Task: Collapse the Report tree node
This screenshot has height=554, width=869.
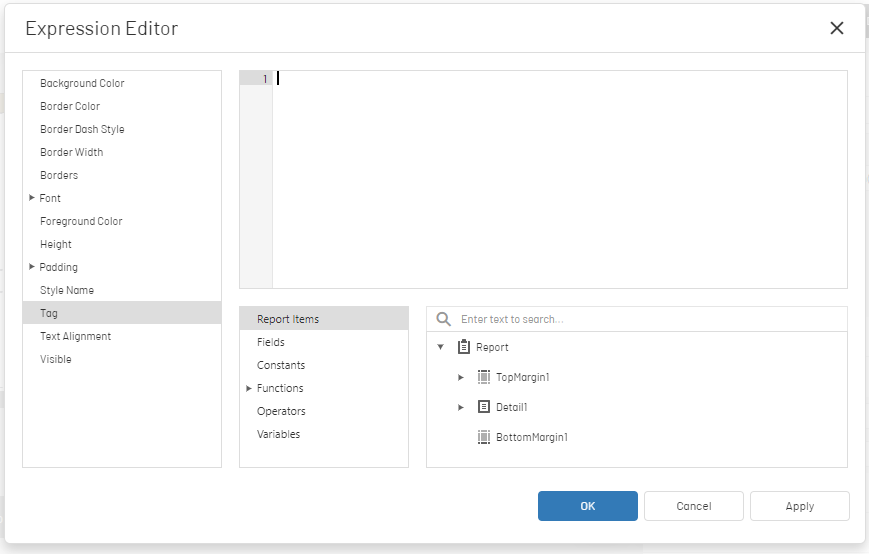Action: (441, 347)
